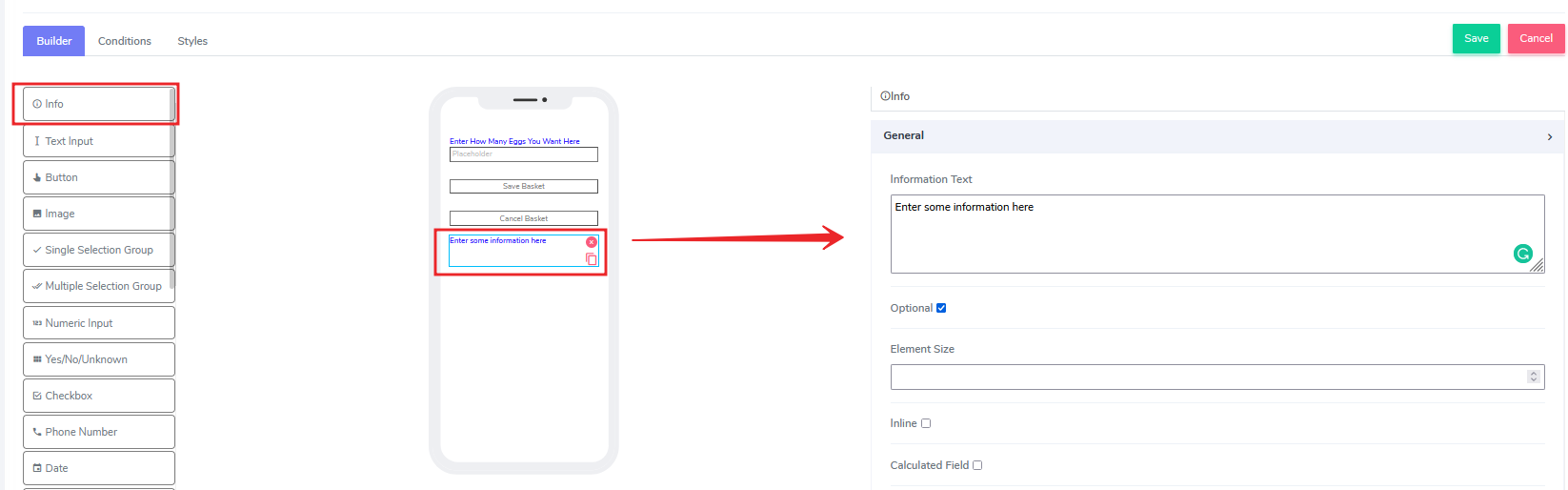Tick the Calculated Field checkbox
The image size is (1568, 490).
977,465
